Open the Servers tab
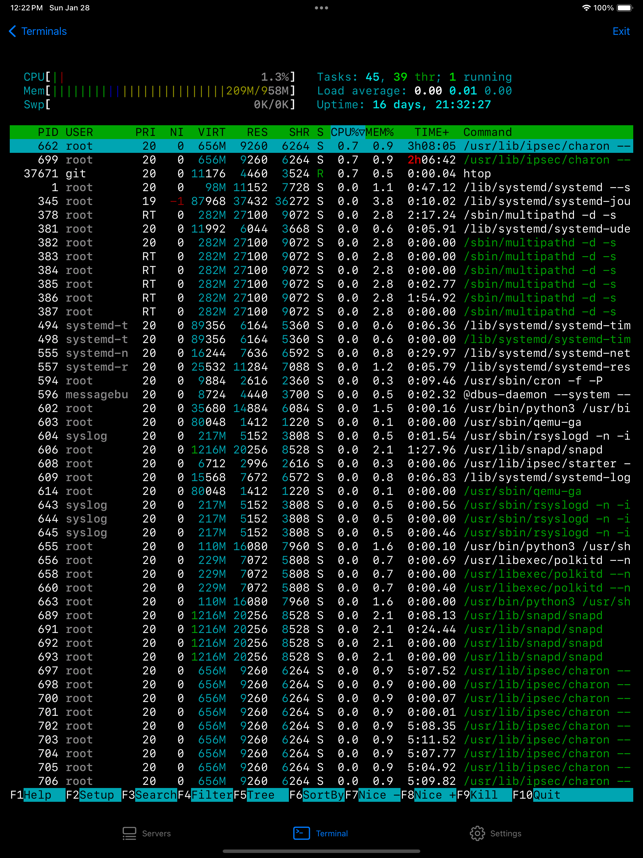The image size is (643, 858). [x=147, y=833]
